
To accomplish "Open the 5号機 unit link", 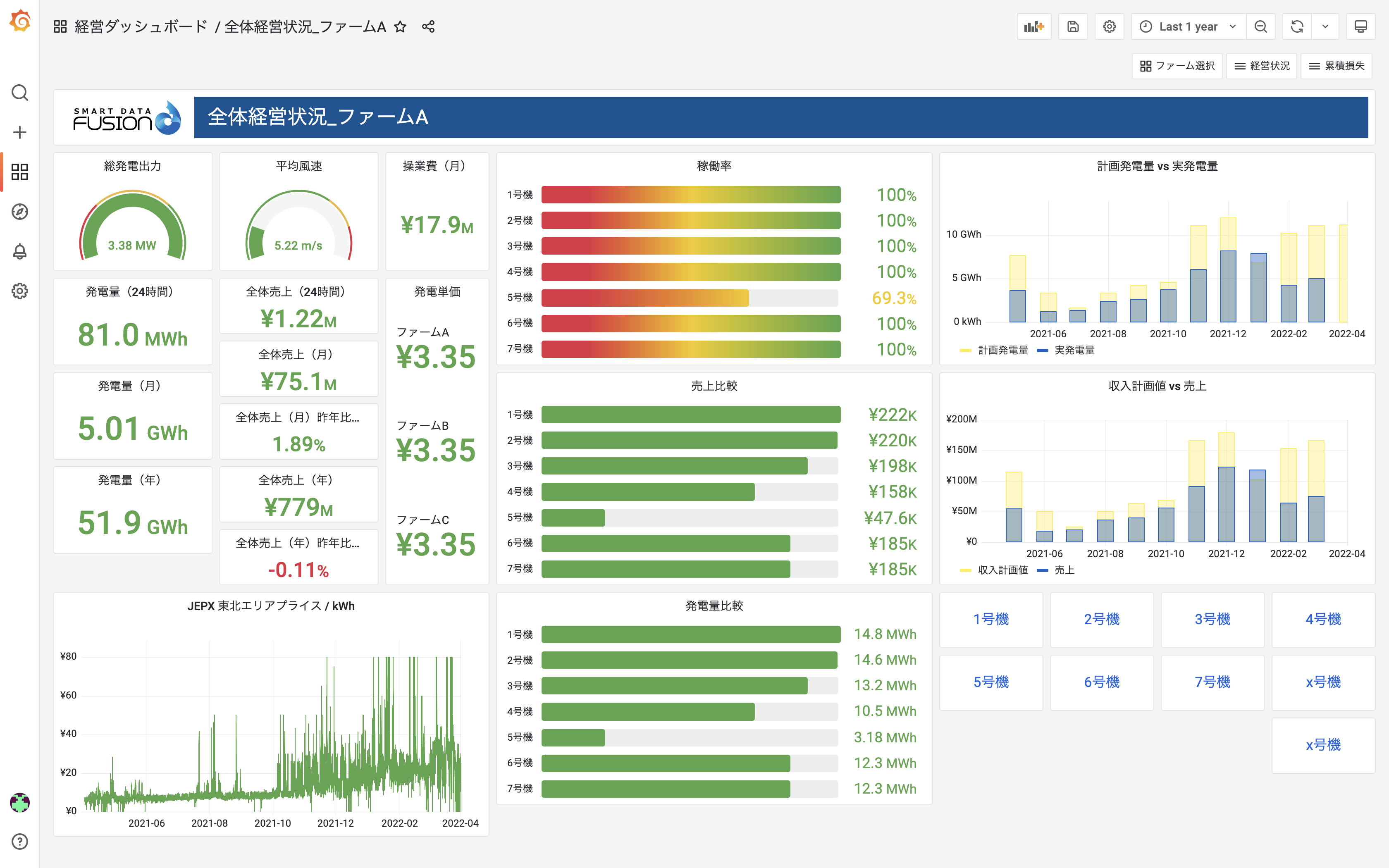I will point(990,682).
